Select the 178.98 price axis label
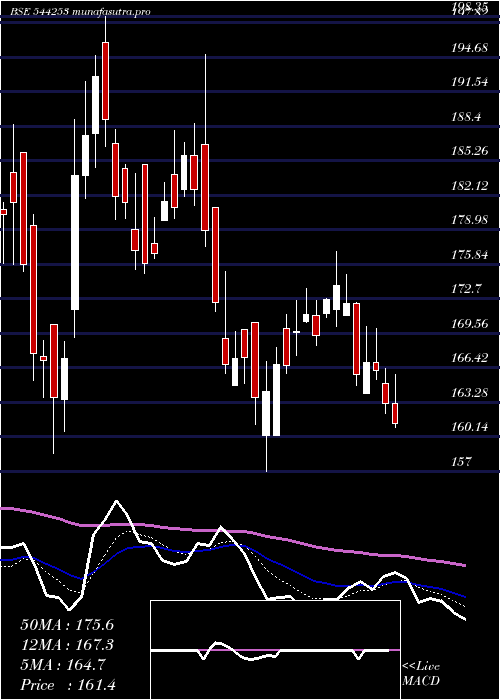Viewport: 500px width, 700px height. pos(470,220)
